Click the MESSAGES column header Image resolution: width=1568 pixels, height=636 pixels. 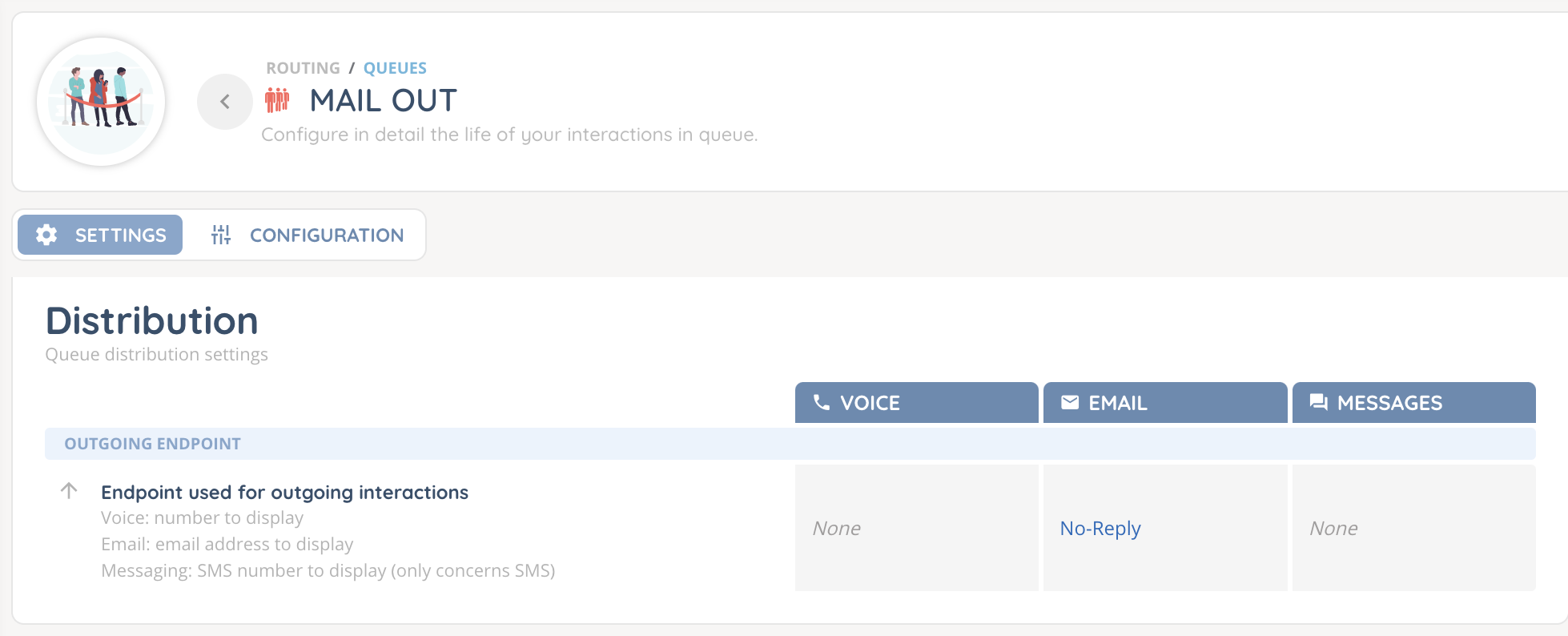[1413, 402]
